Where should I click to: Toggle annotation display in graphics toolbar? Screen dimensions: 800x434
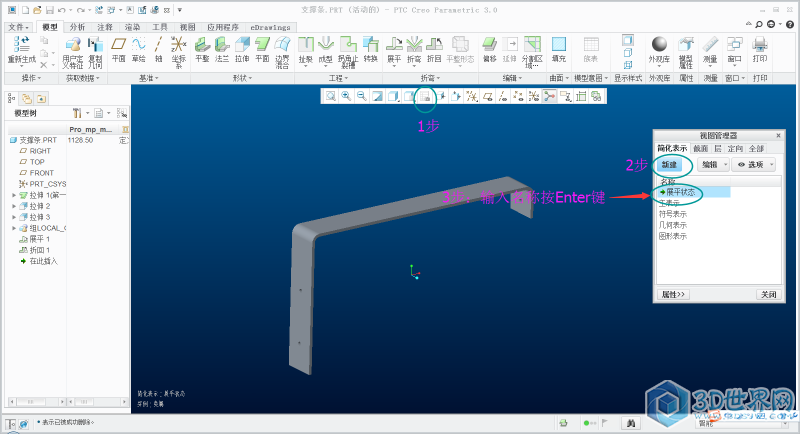click(565, 96)
